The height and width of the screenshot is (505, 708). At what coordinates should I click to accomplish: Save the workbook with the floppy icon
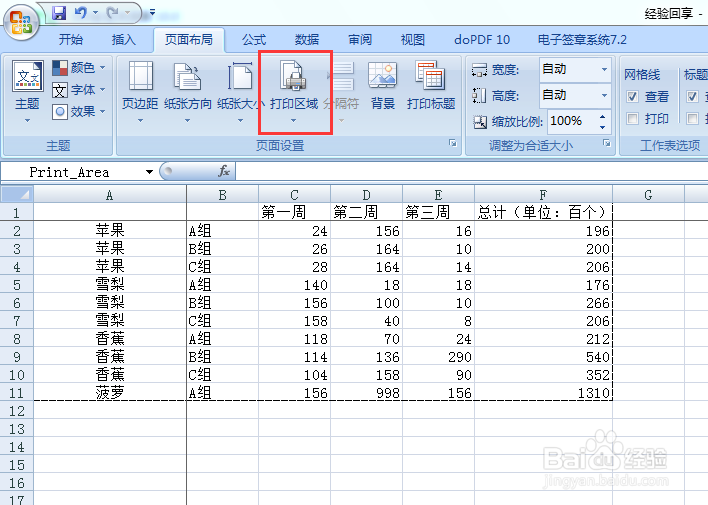pos(59,13)
